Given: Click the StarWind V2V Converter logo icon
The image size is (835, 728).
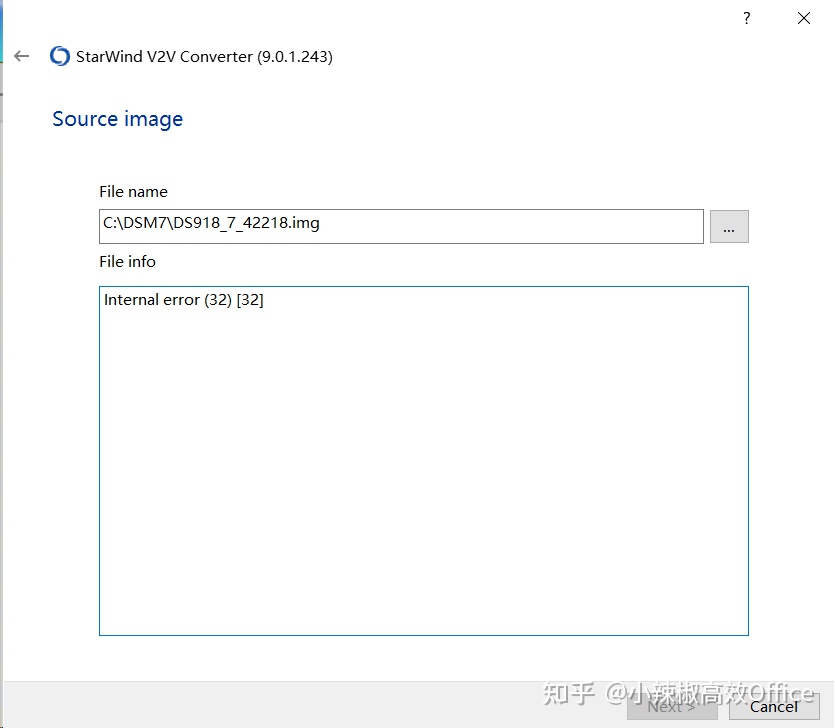Looking at the screenshot, I should [60, 56].
